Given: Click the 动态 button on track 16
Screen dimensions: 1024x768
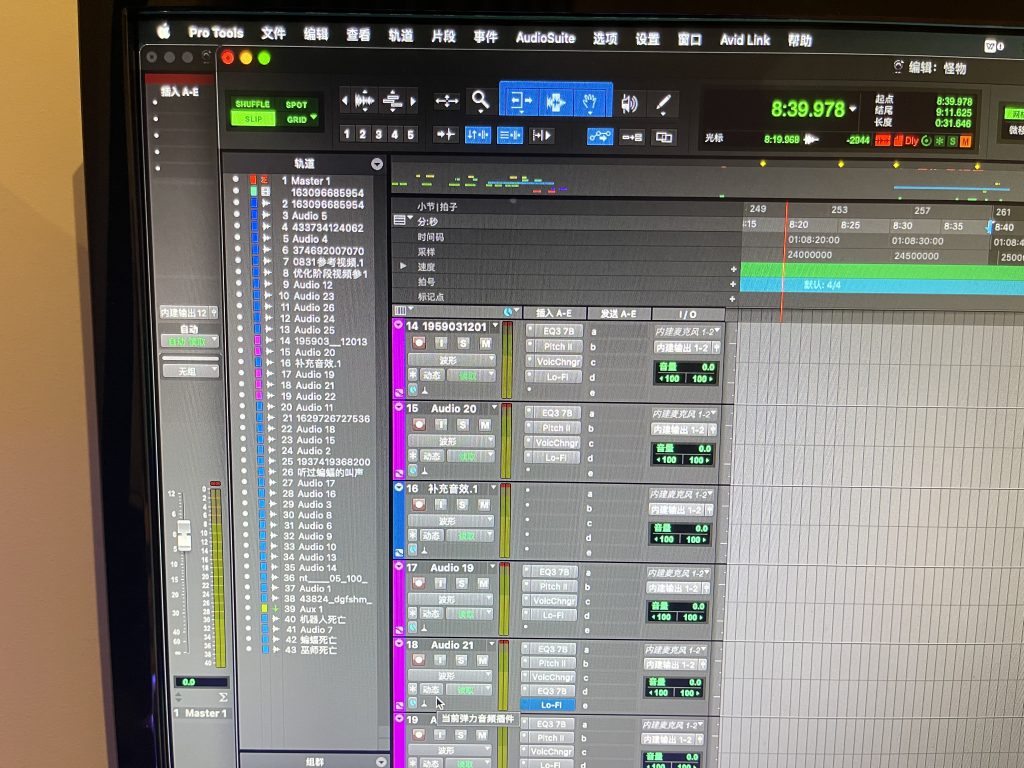Looking at the screenshot, I should pos(430,536).
